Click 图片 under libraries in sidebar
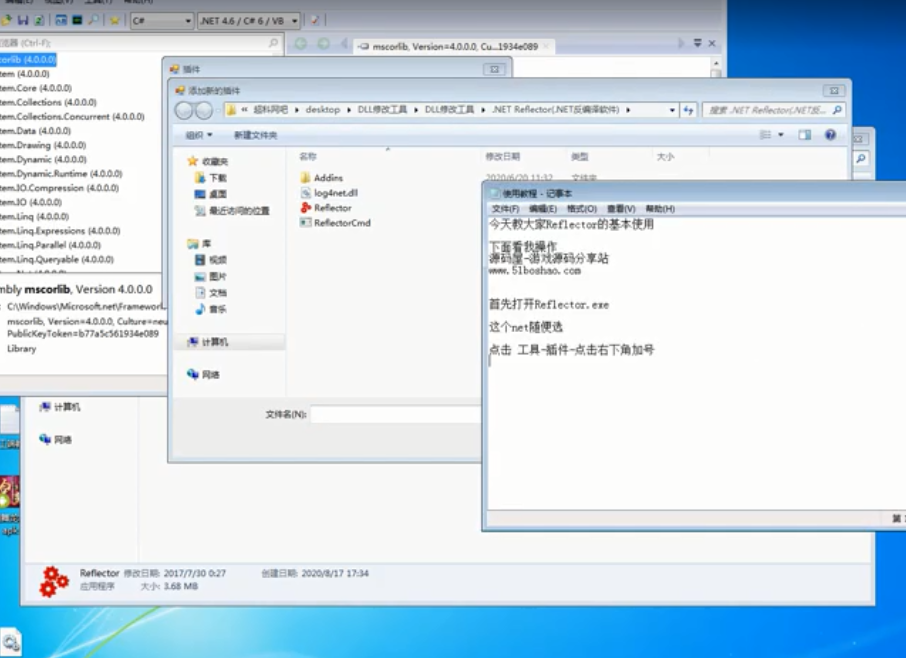This screenshot has height=658, width=906. coord(211,276)
